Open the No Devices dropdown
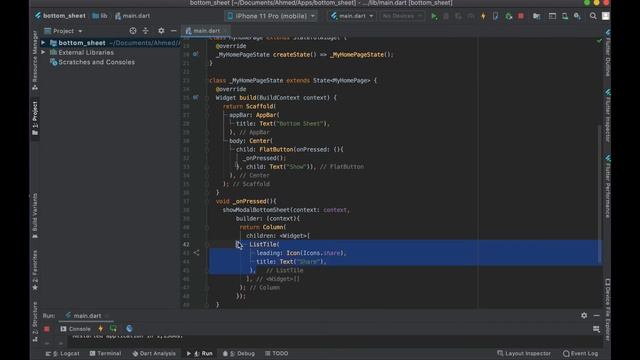640x360 pixels. click(x=402, y=16)
